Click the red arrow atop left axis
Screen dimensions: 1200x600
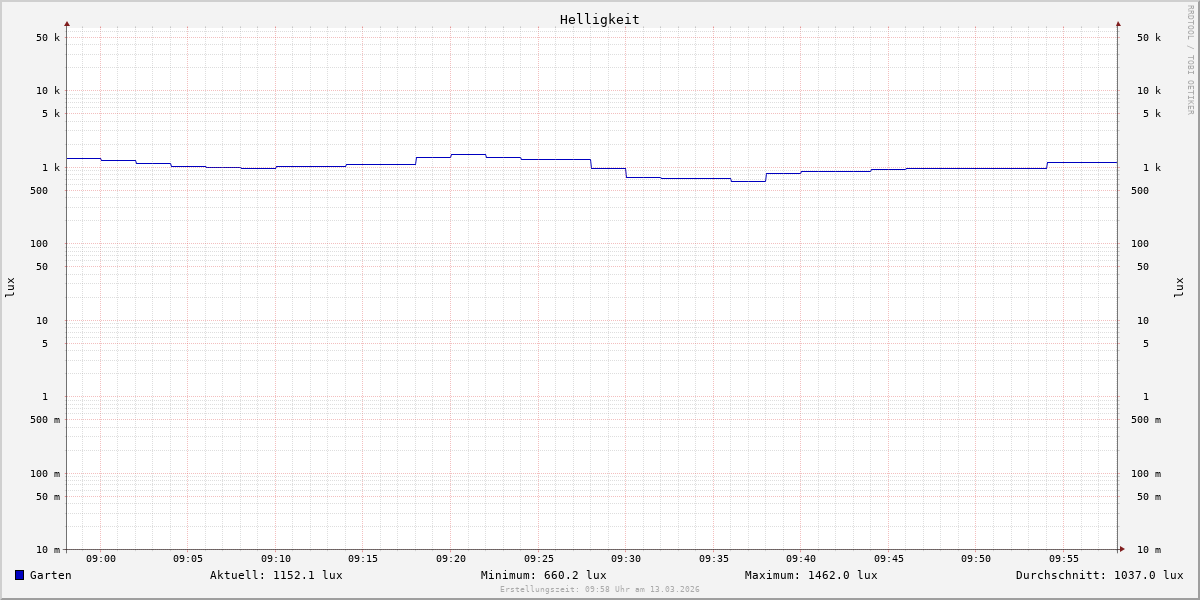67,23
